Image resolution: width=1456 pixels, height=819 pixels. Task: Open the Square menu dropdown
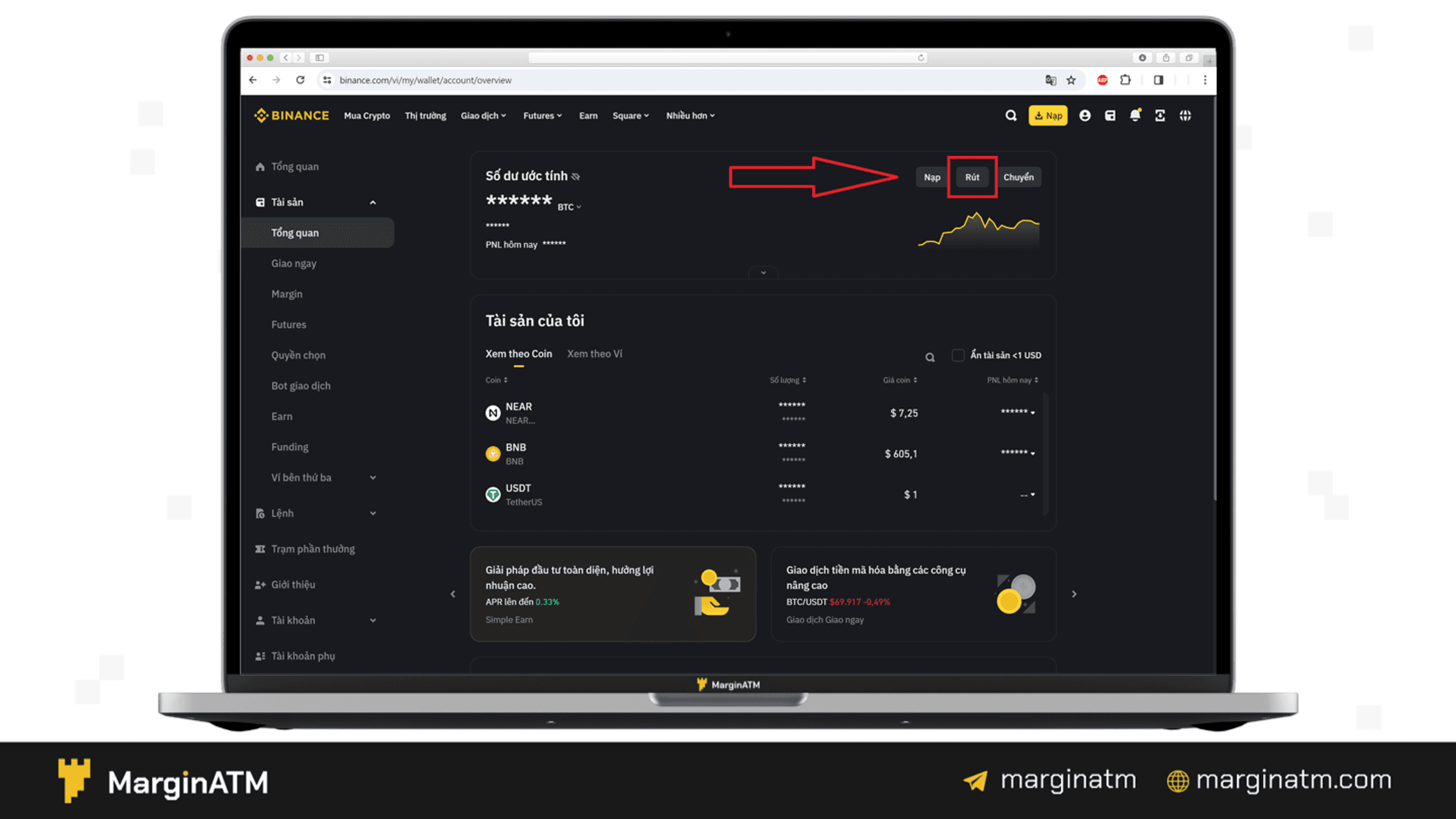[631, 115]
